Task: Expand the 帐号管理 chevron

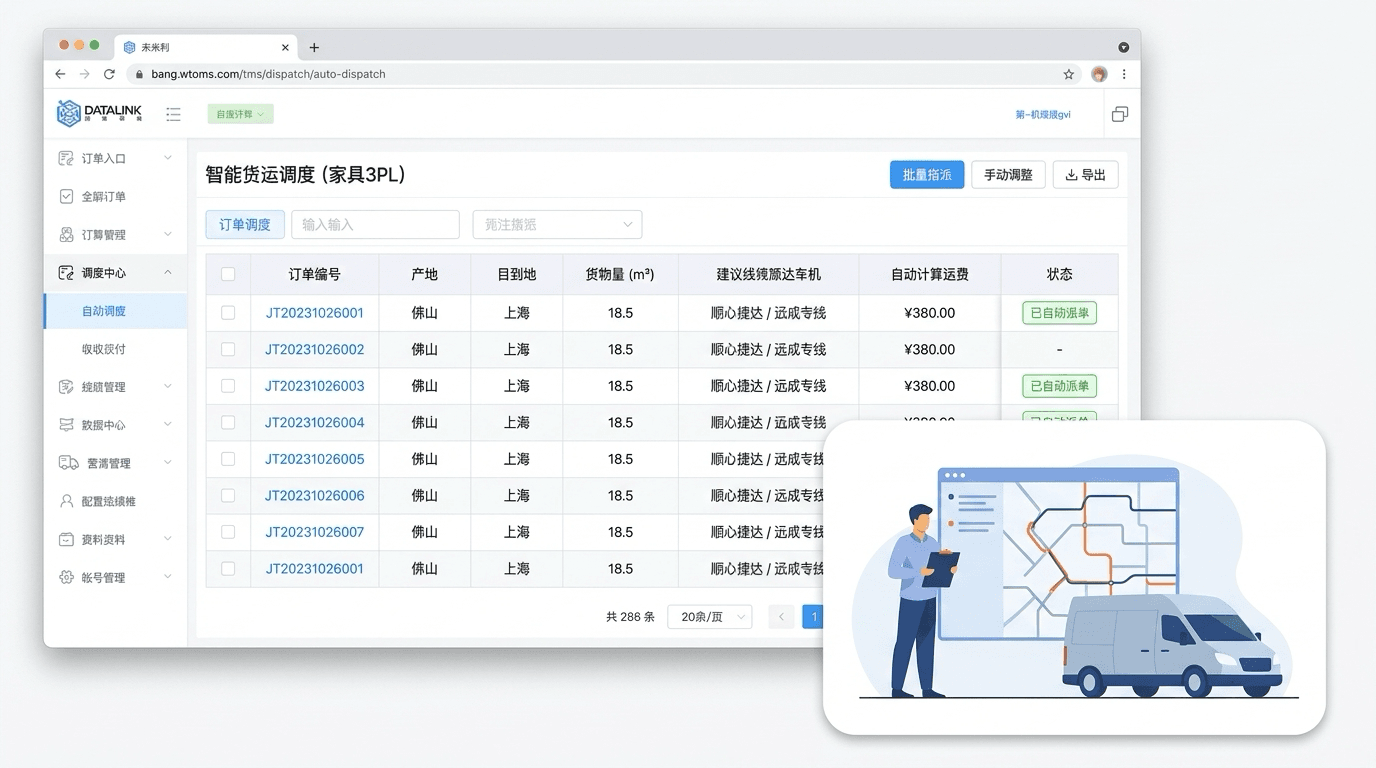Action: [168, 577]
